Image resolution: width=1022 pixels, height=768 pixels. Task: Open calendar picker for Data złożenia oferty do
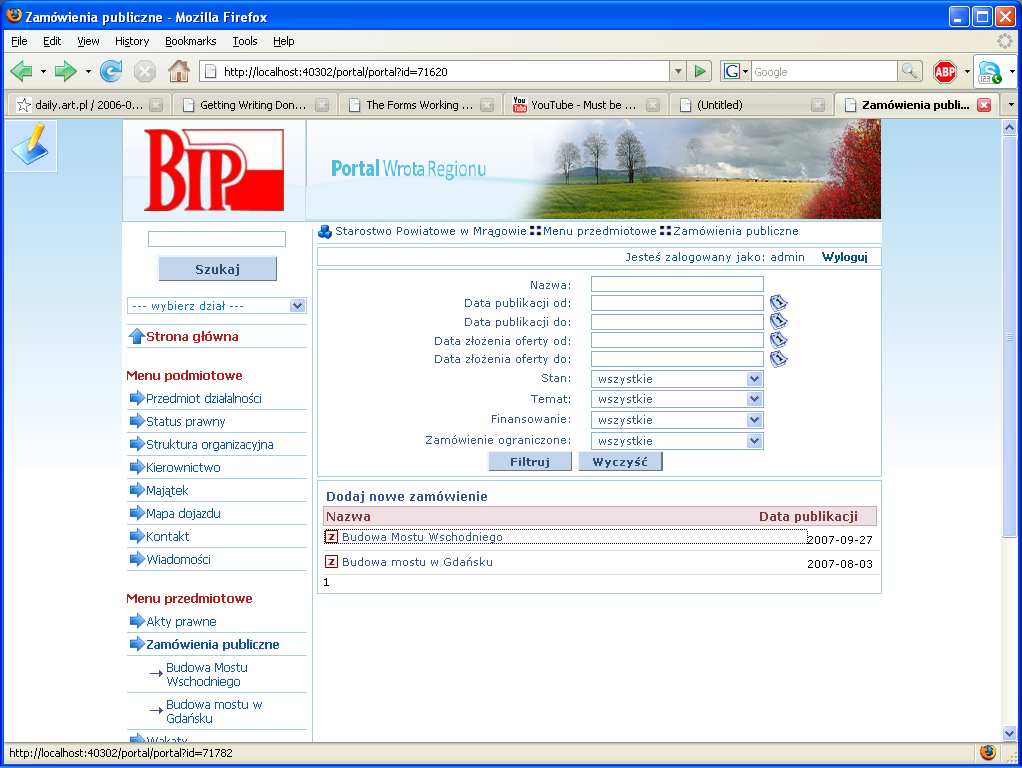(x=778, y=359)
